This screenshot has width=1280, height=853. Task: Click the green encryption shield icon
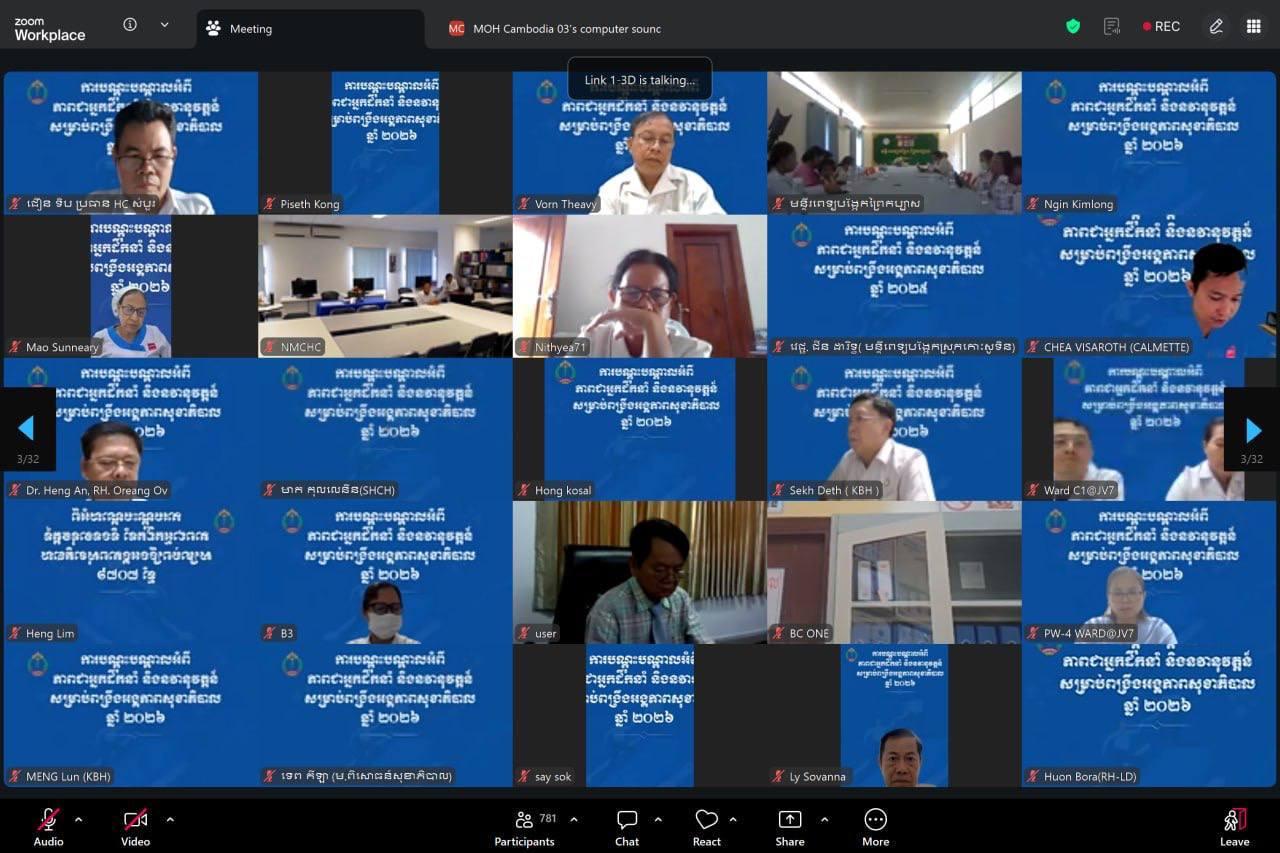click(x=1073, y=27)
